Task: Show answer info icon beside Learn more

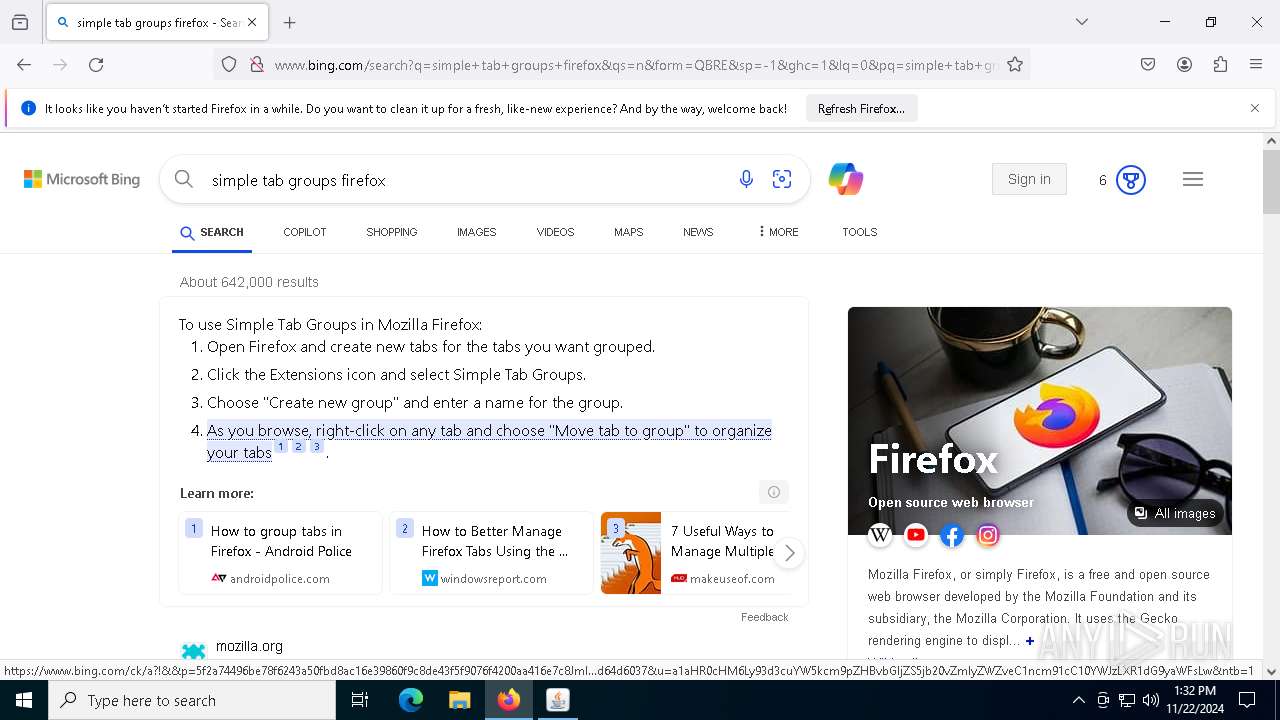Action: (x=773, y=492)
